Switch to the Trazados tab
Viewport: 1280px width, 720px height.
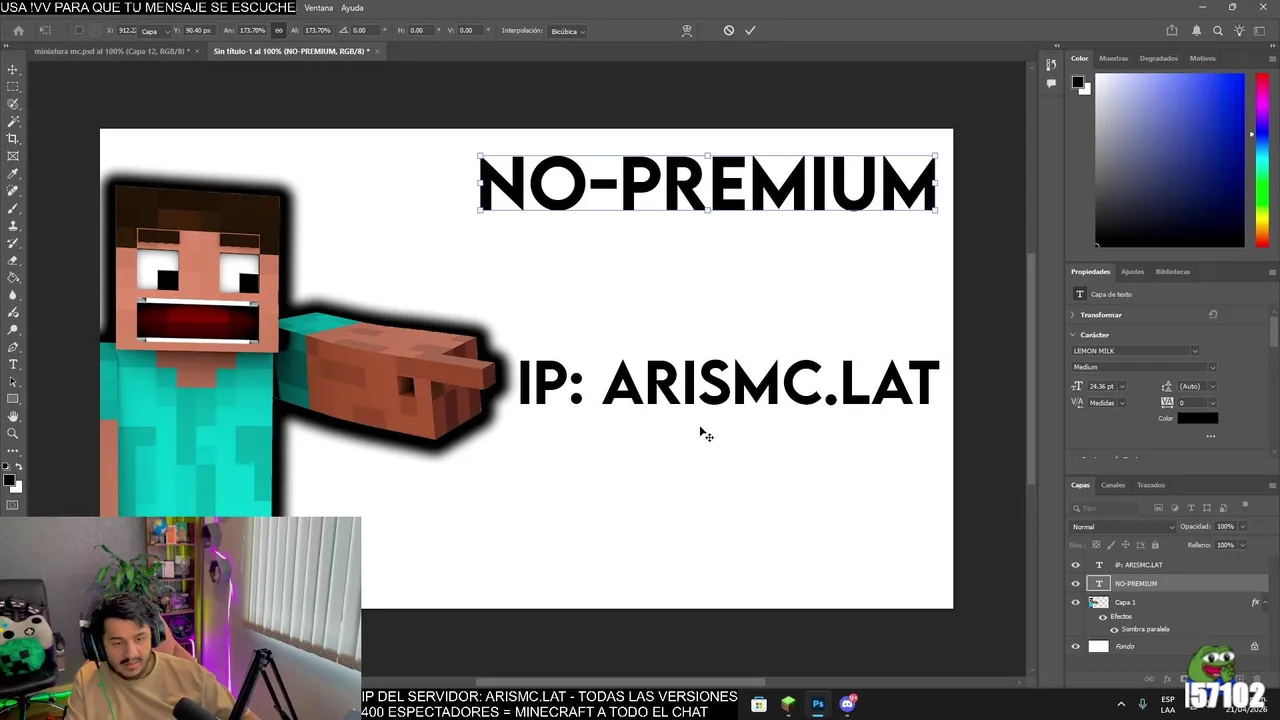point(1151,486)
